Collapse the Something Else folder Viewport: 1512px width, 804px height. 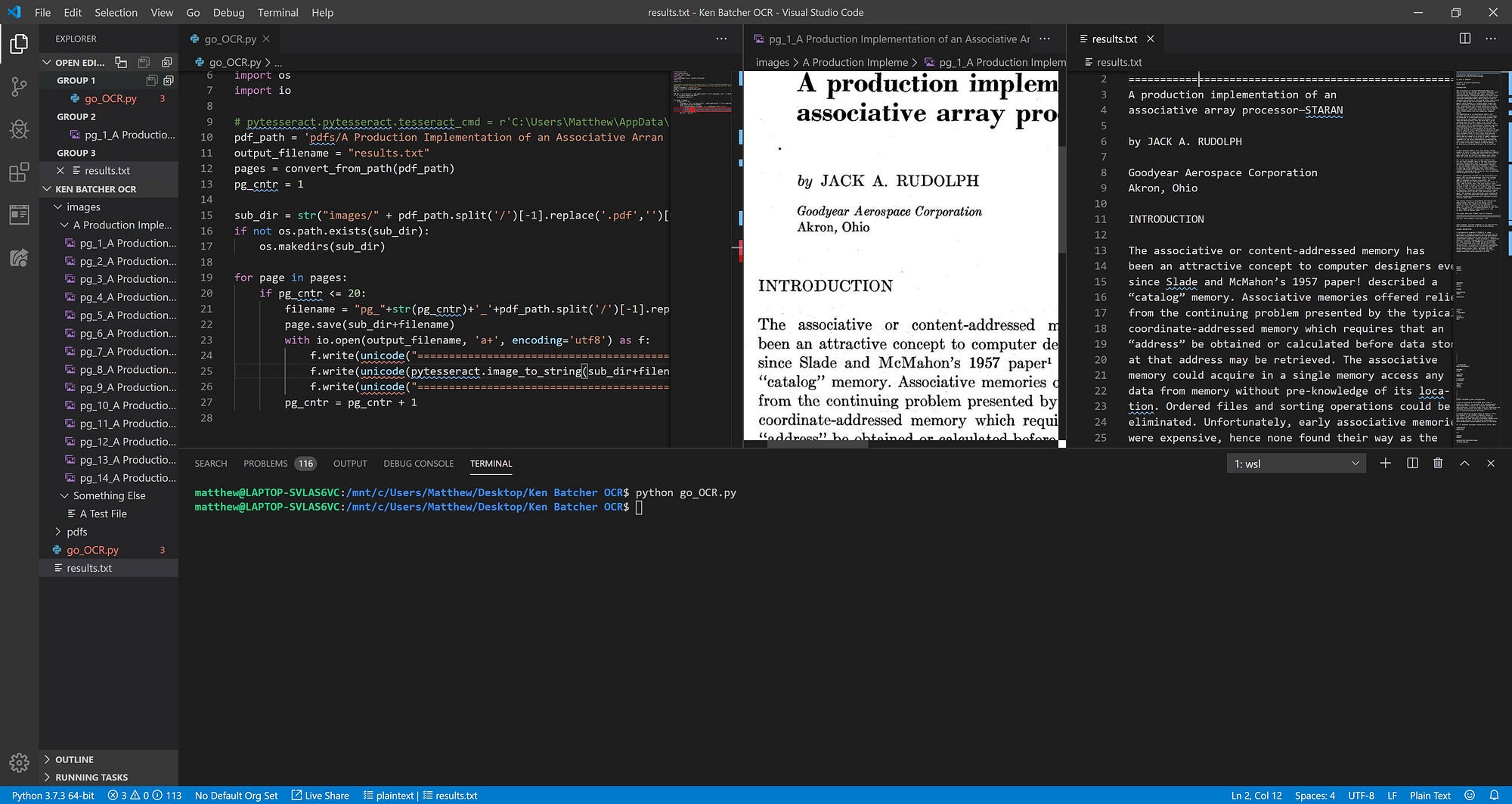[109, 495]
